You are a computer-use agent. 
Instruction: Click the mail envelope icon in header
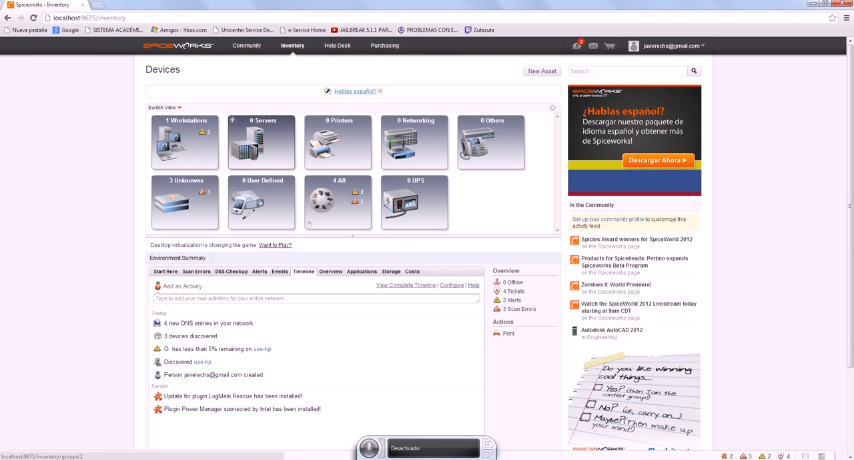click(594, 46)
